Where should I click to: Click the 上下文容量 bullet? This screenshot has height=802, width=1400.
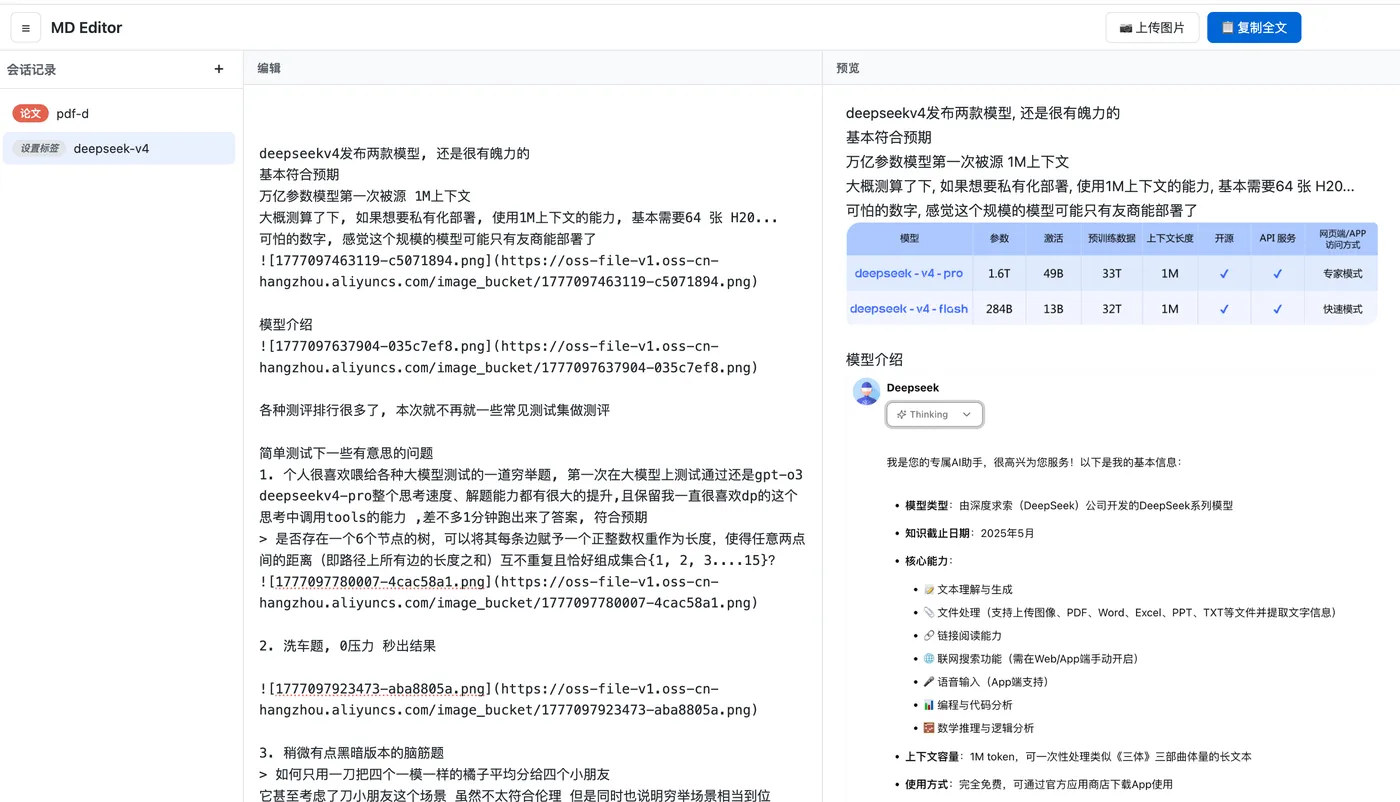(x=1078, y=757)
